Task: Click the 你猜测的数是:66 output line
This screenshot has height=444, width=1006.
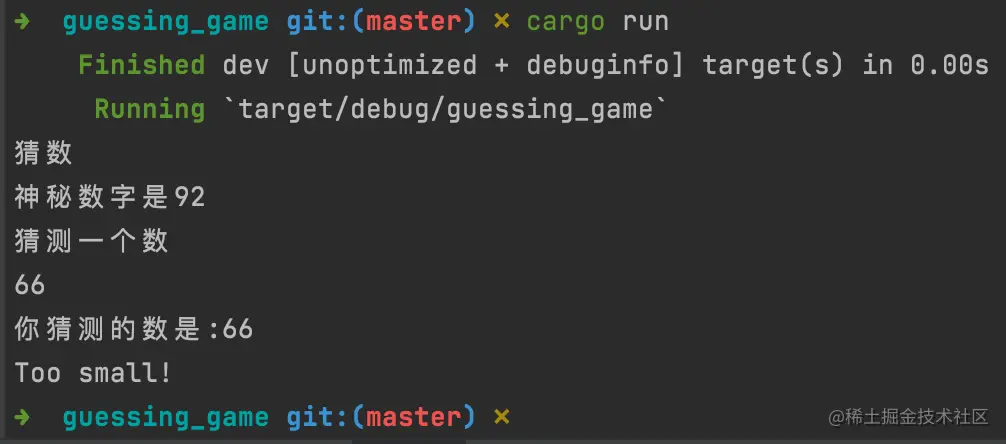Action: click(133, 329)
